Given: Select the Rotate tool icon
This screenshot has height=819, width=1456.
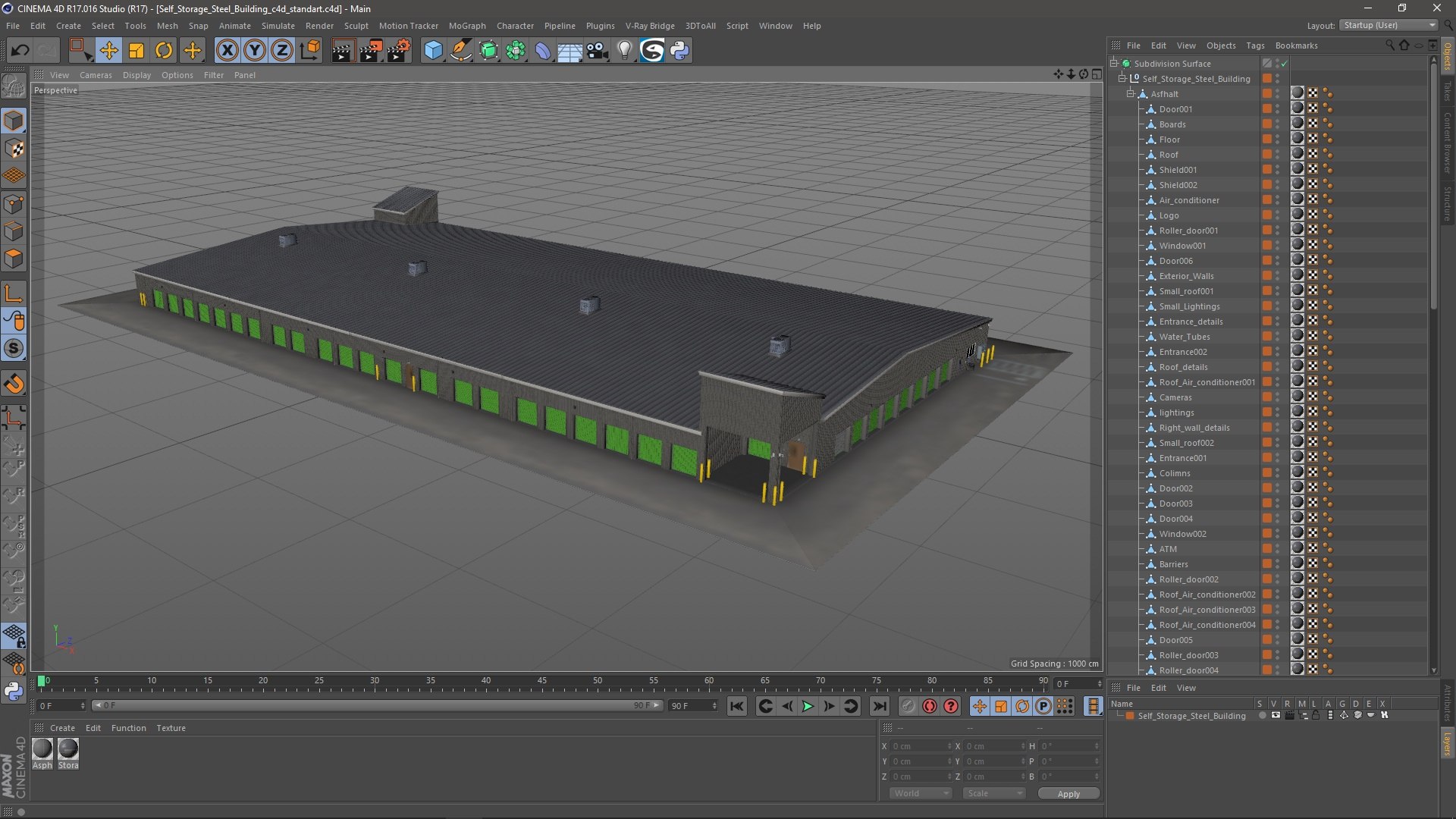Looking at the screenshot, I should point(164,51).
